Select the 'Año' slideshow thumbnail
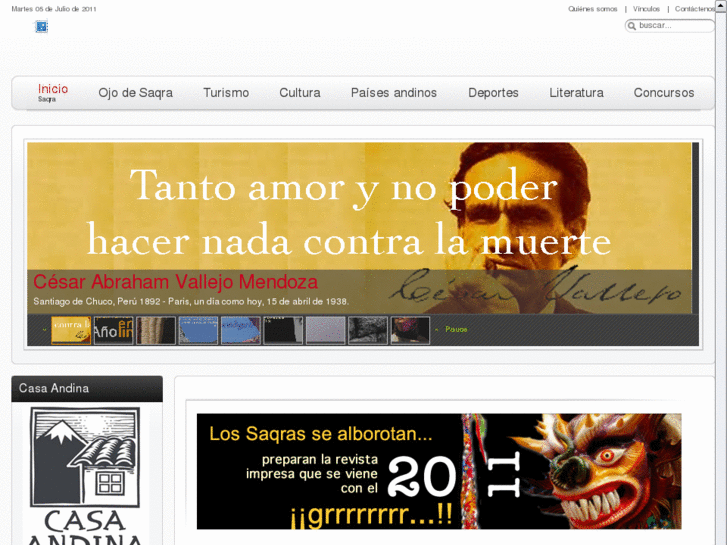This screenshot has height=545, width=727. pyautogui.click(x=114, y=330)
